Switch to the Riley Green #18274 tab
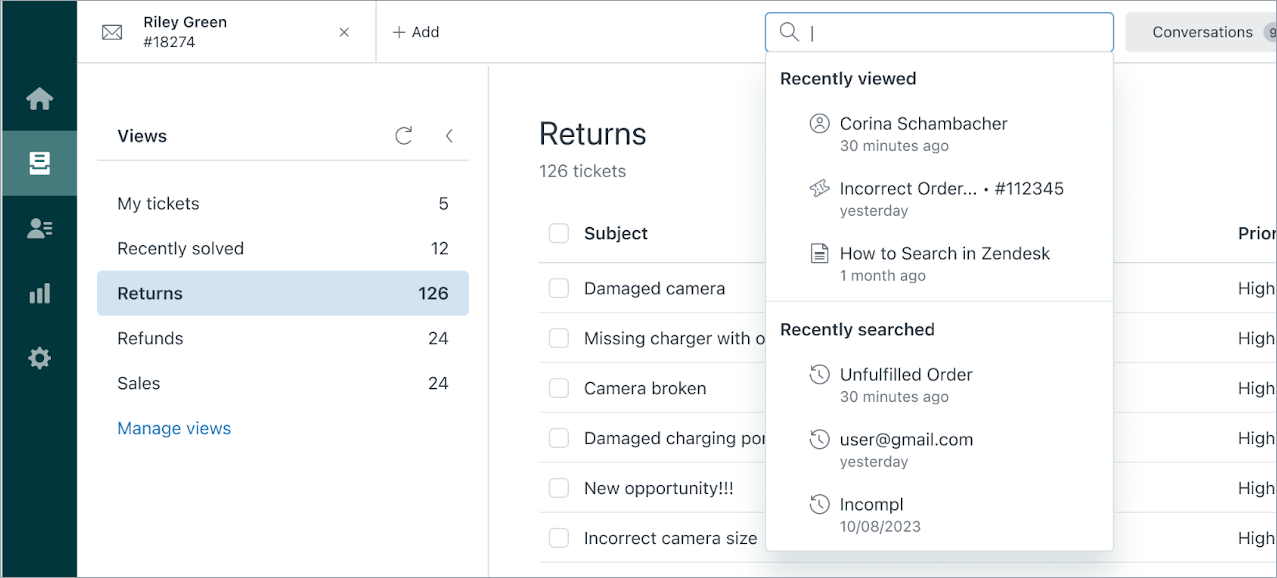 tap(185, 32)
